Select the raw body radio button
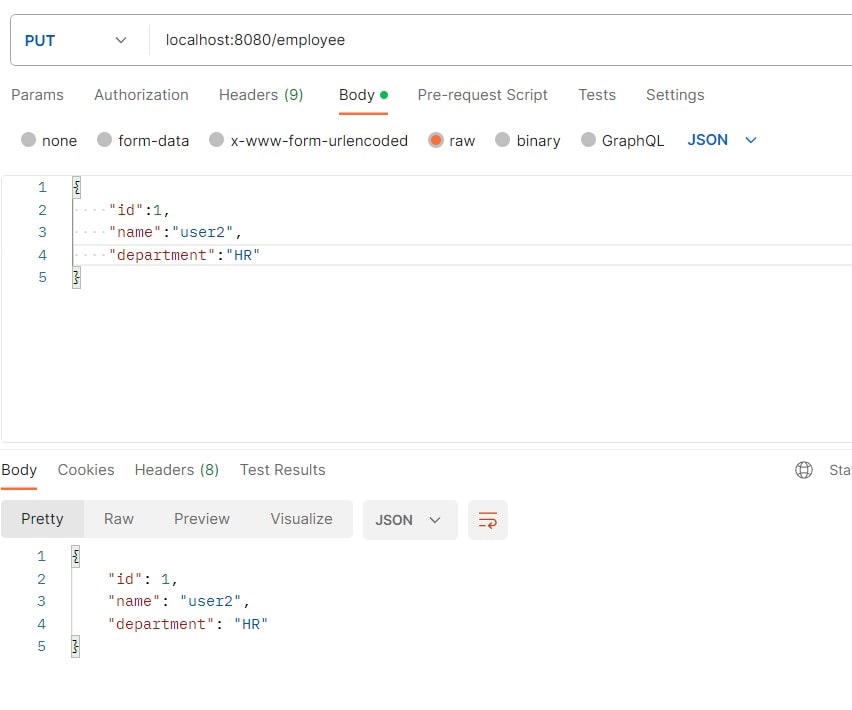852x710 pixels. pos(436,140)
